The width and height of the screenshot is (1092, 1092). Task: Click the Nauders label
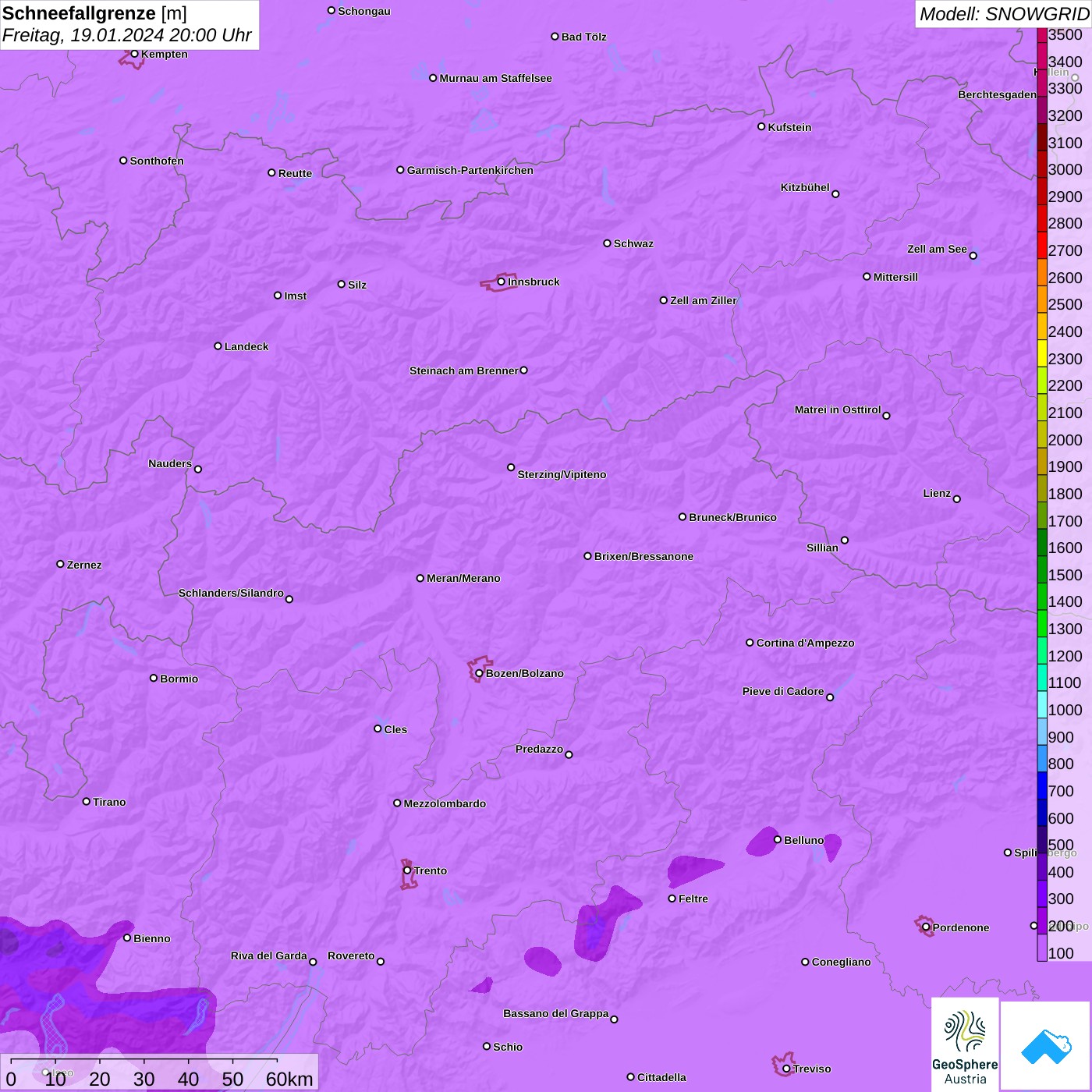(x=170, y=463)
